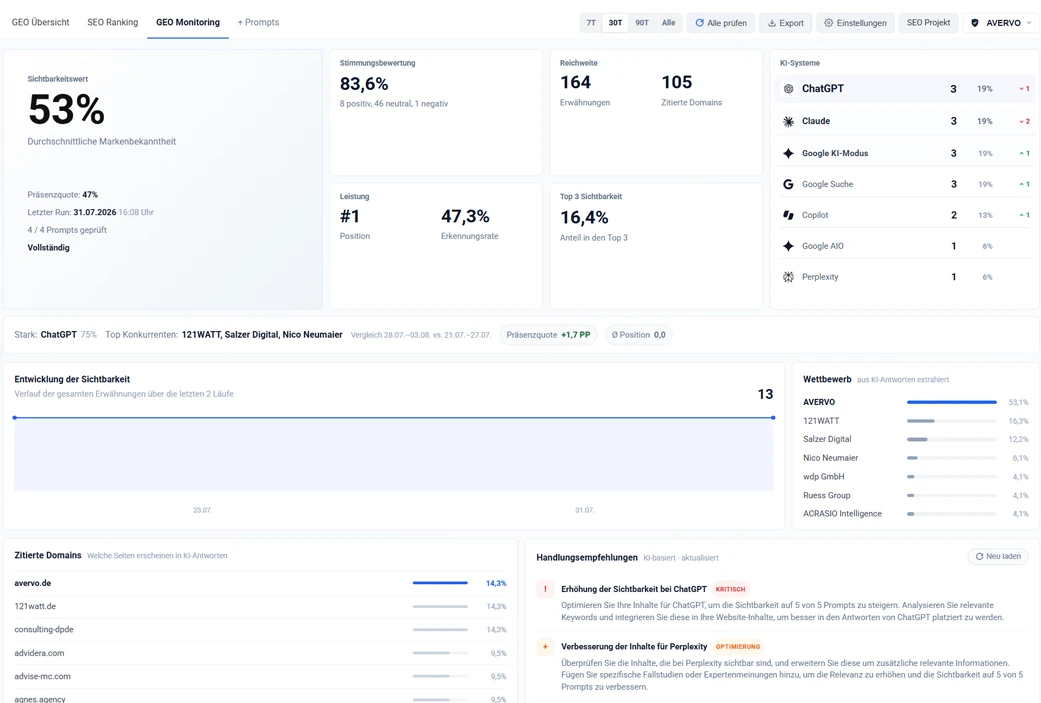Click the refresh icon in Alle prüfen
Screen dimensions: 1041x703
(699, 23)
